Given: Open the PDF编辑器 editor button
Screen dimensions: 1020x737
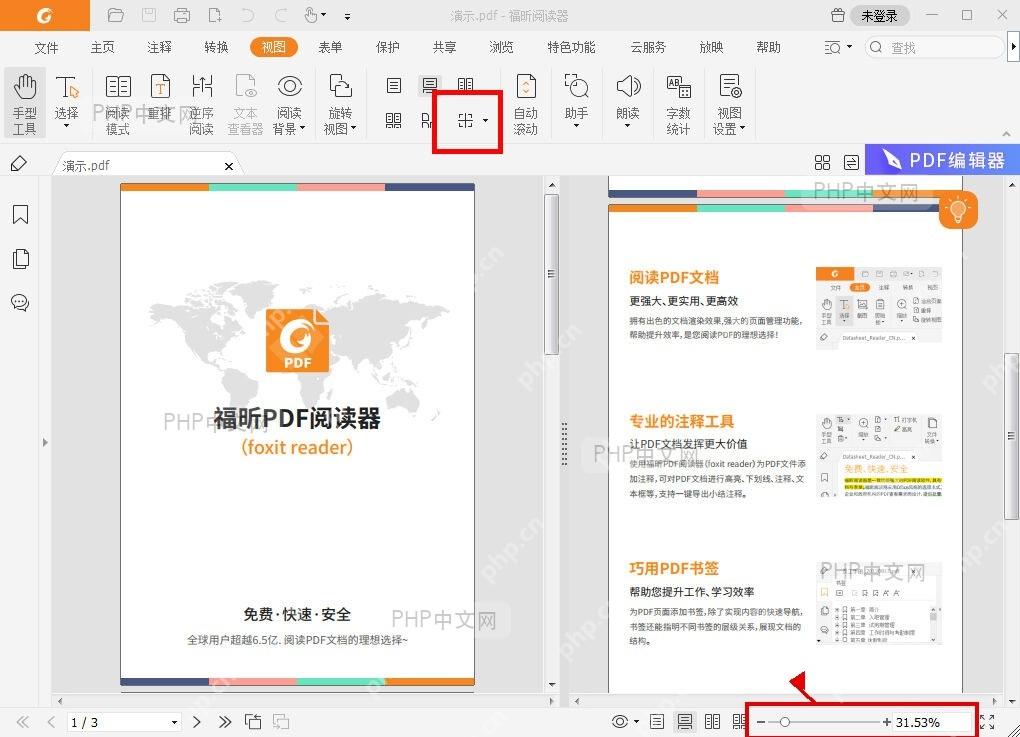Looking at the screenshot, I should click(943, 160).
